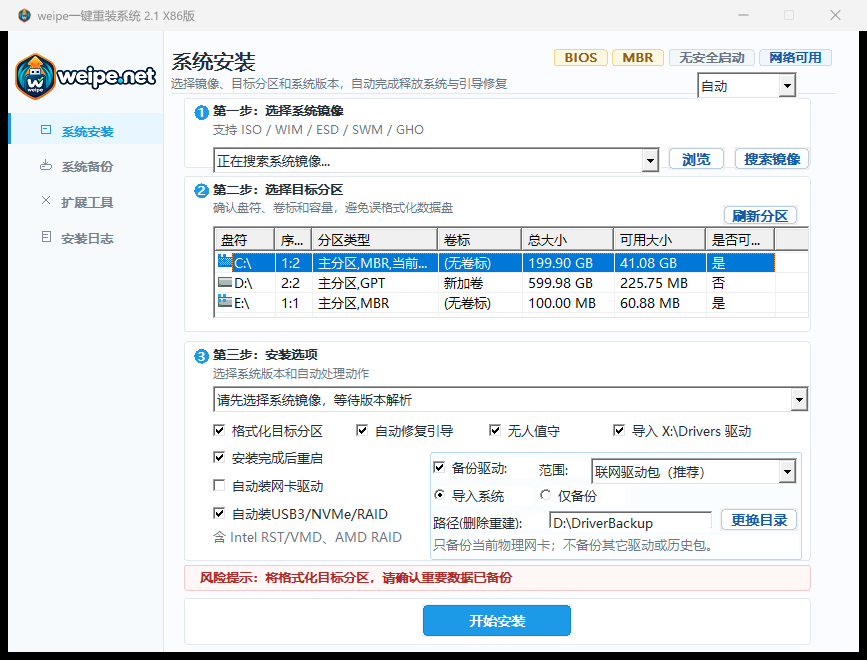
Task: Click the 分区类型 column header
Action: pos(374,240)
